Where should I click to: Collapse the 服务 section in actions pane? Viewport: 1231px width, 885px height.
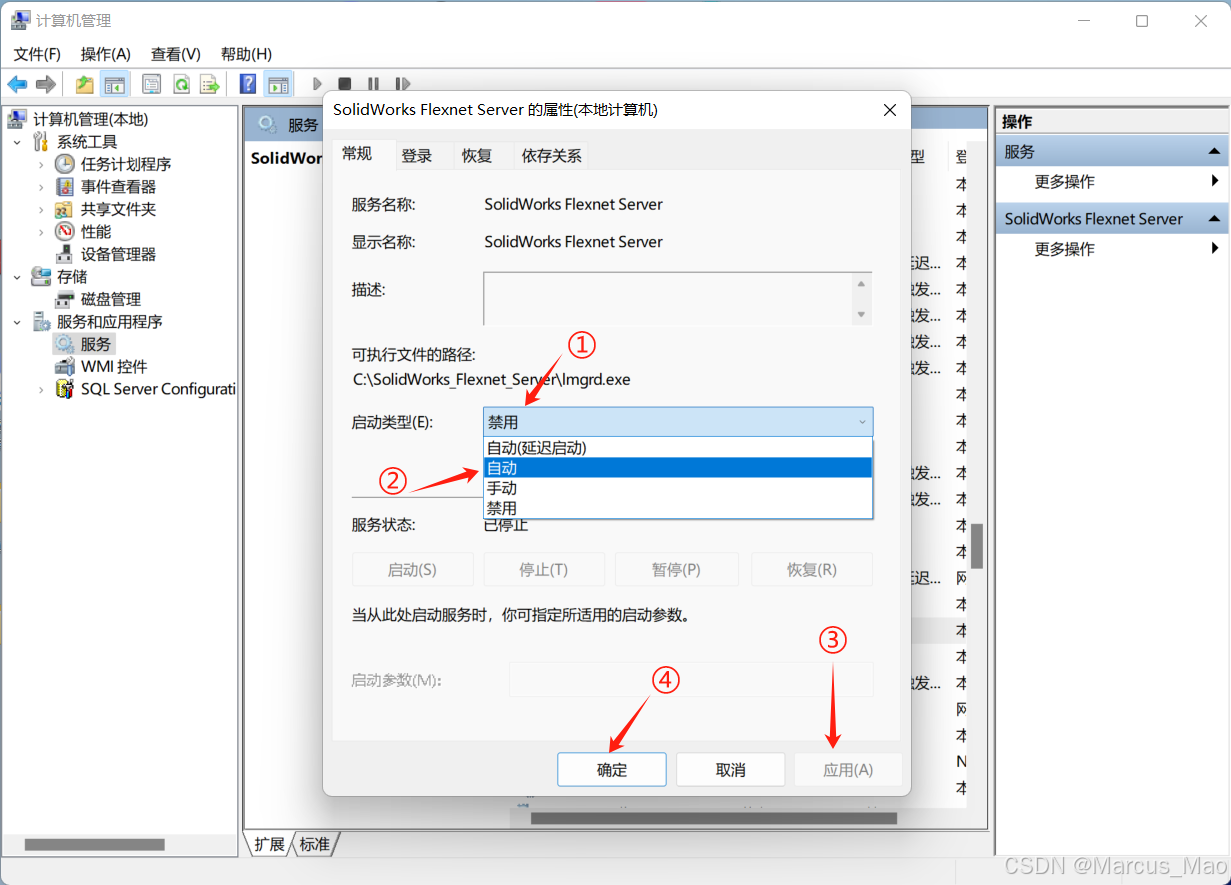click(x=1214, y=152)
